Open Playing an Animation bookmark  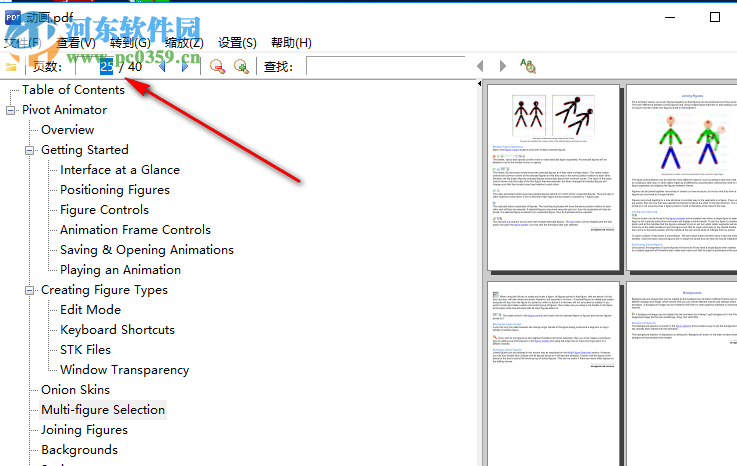[x=120, y=270]
